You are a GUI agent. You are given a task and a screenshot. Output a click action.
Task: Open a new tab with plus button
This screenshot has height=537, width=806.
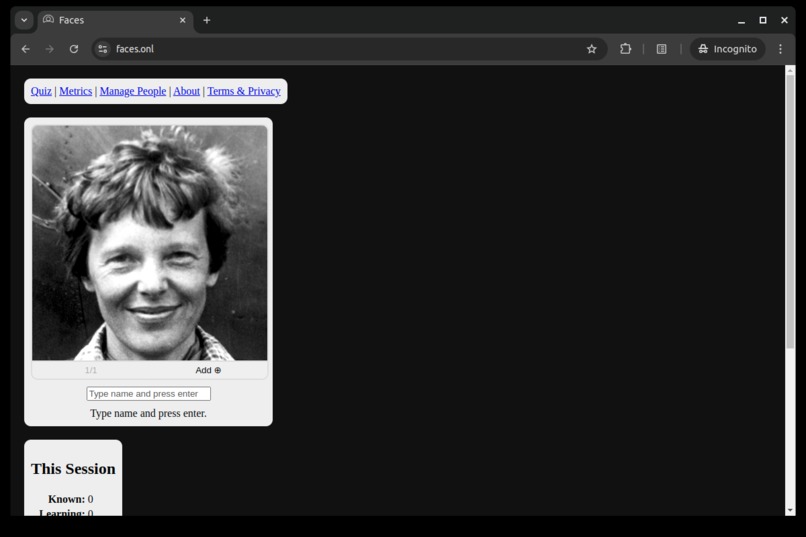[x=207, y=20]
